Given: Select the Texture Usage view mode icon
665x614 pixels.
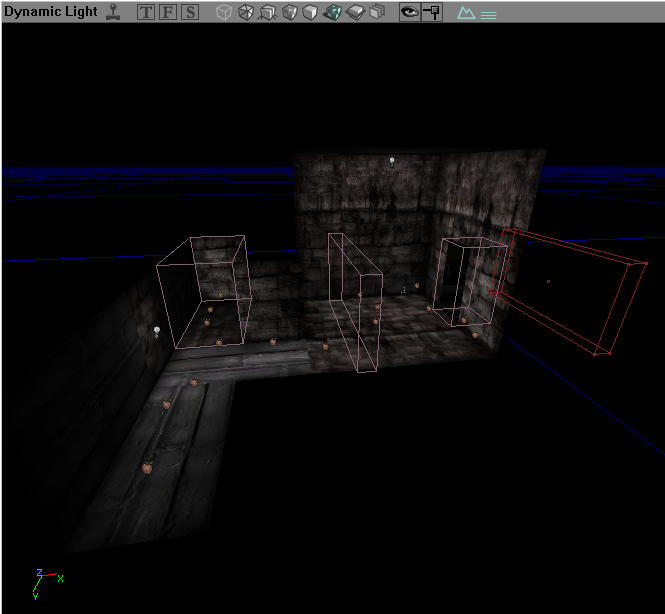Looking at the screenshot, I should point(289,13).
